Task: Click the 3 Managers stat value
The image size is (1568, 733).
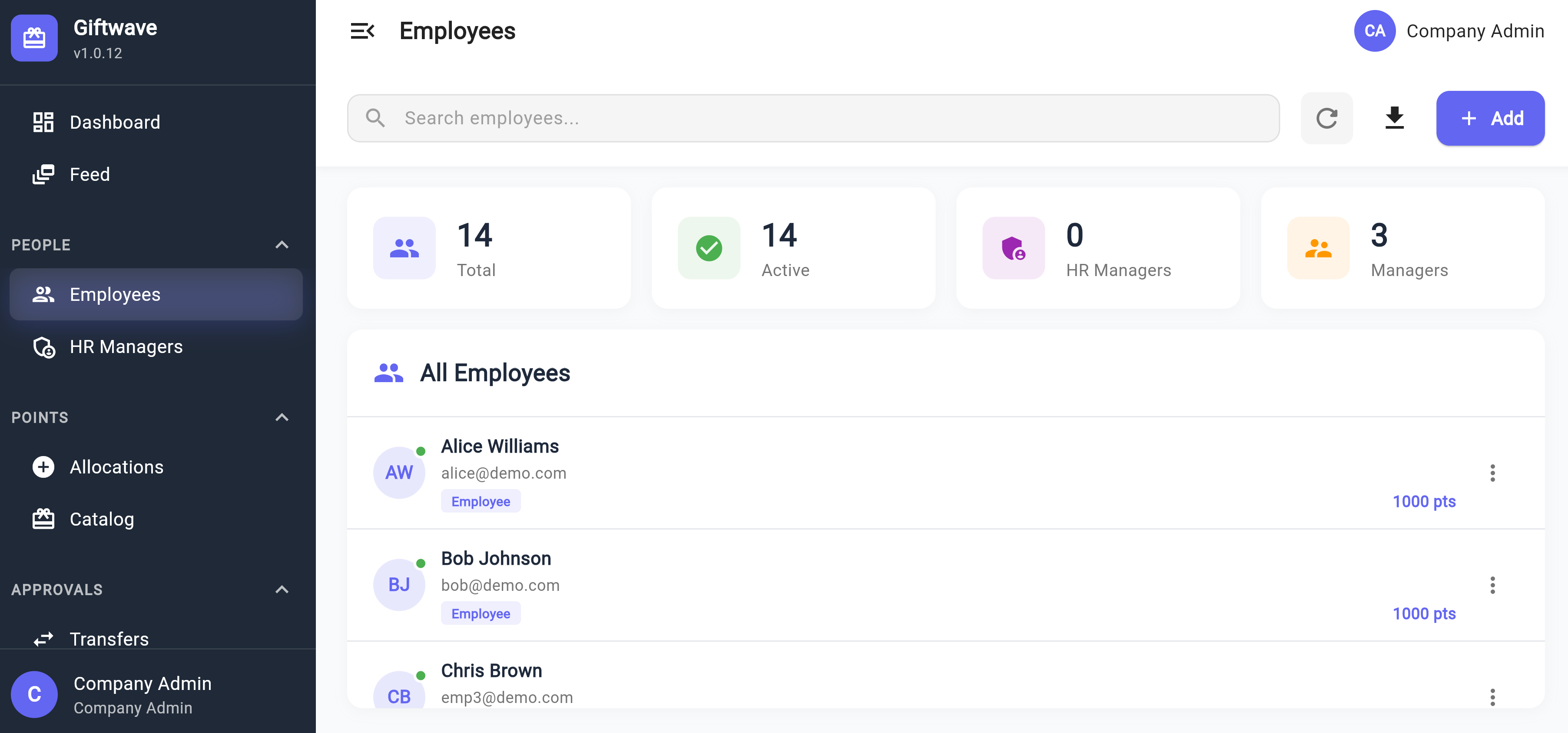Action: click(1379, 235)
